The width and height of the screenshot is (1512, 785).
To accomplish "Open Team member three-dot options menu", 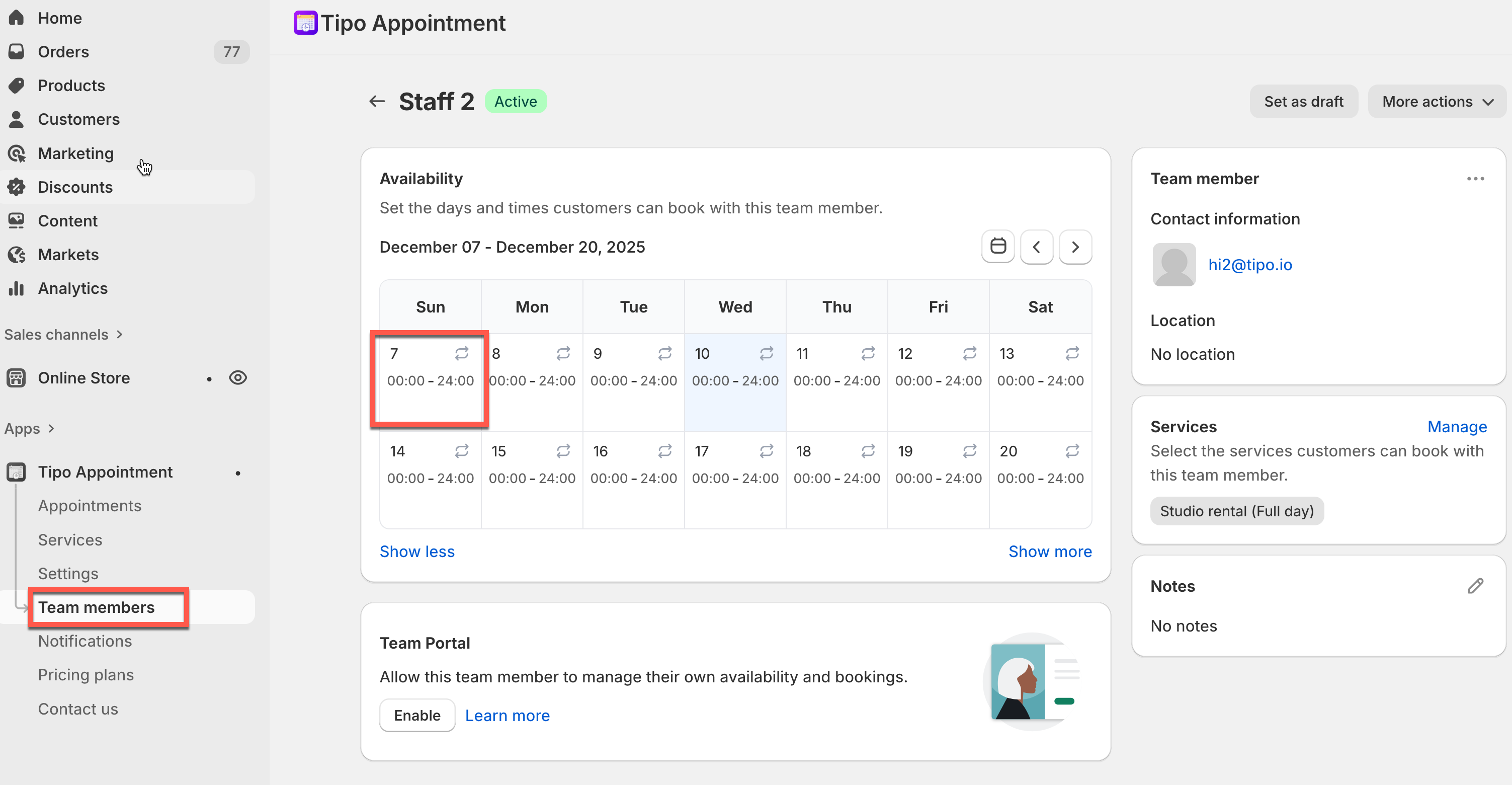I will [1475, 179].
